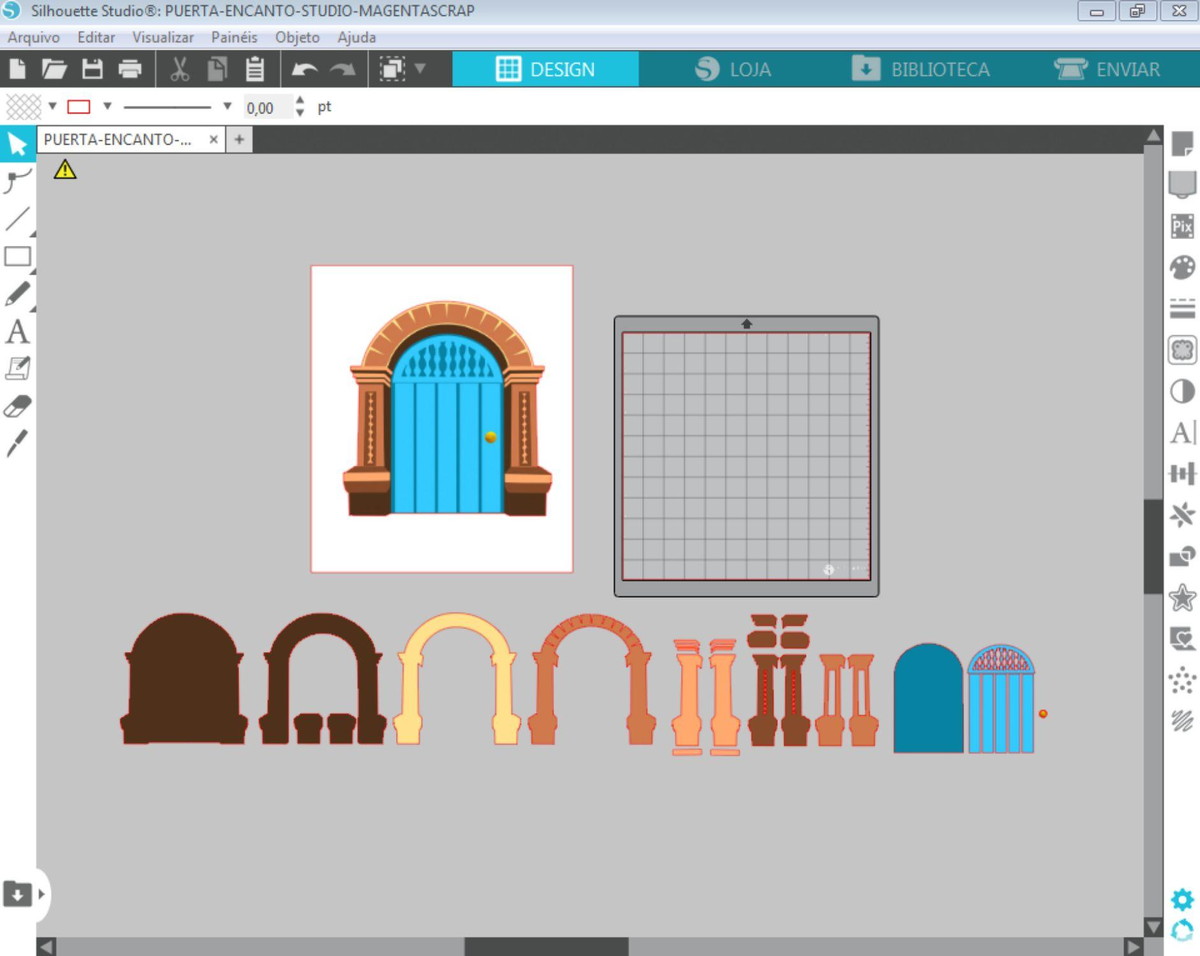Open the Rhinestones dots panel icon
This screenshot has height=956, width=1200.
pyautogui.click(x=1182, y=679)
